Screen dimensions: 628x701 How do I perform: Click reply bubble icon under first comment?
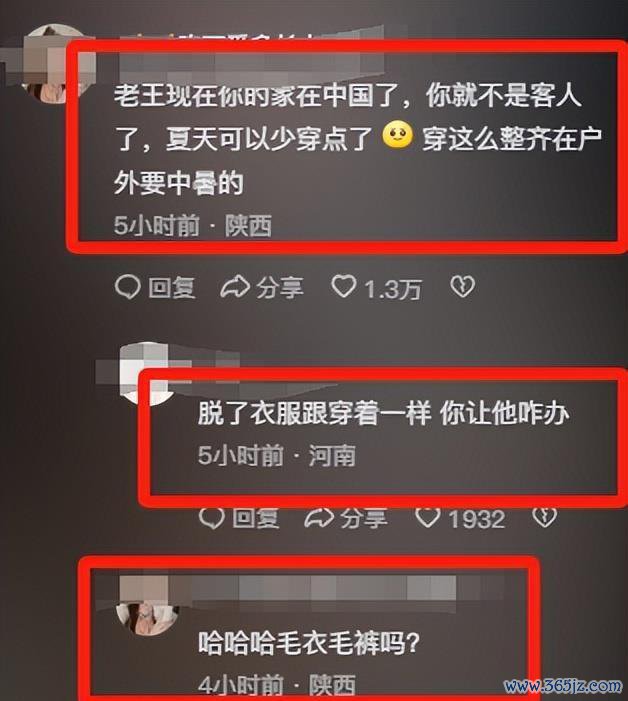click(x=127, y=287)
